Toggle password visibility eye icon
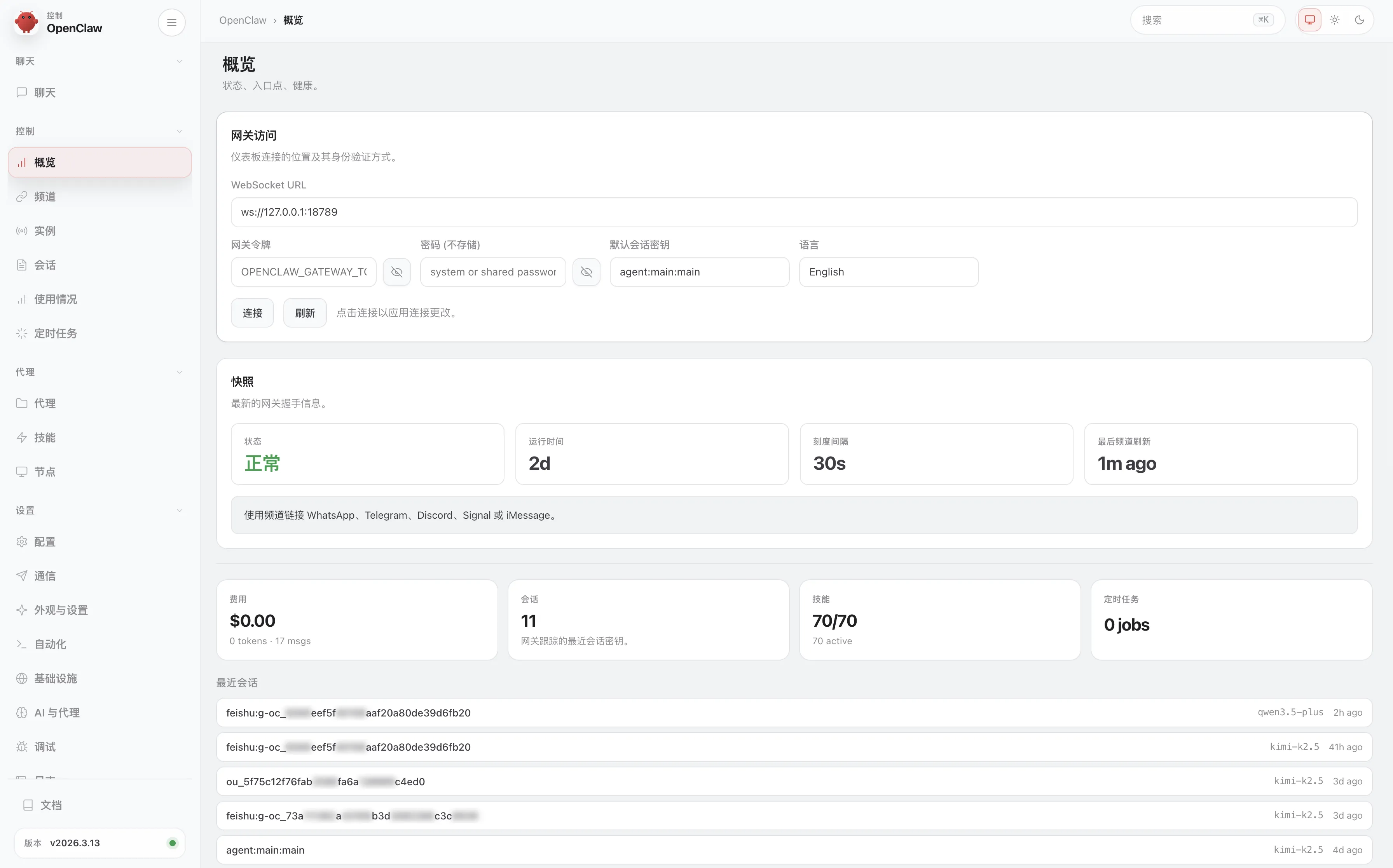 pos(586,272)
